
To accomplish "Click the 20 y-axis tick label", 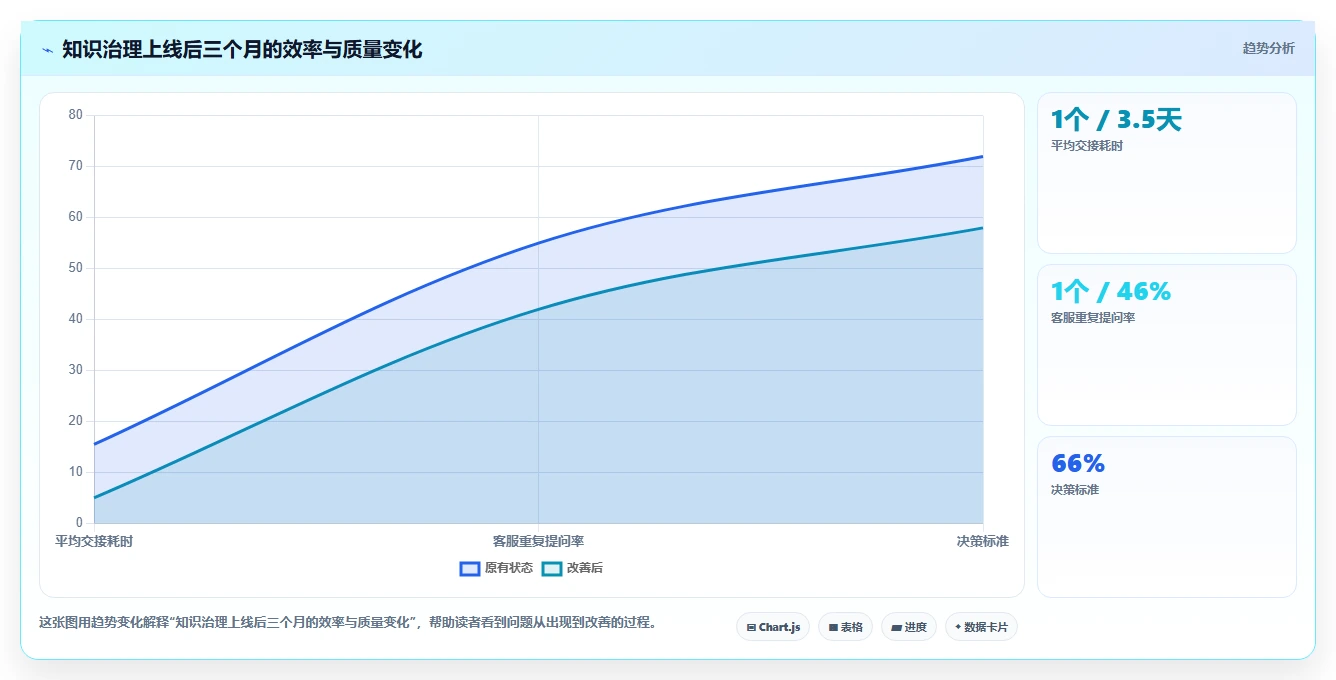I will coord(76,421).
